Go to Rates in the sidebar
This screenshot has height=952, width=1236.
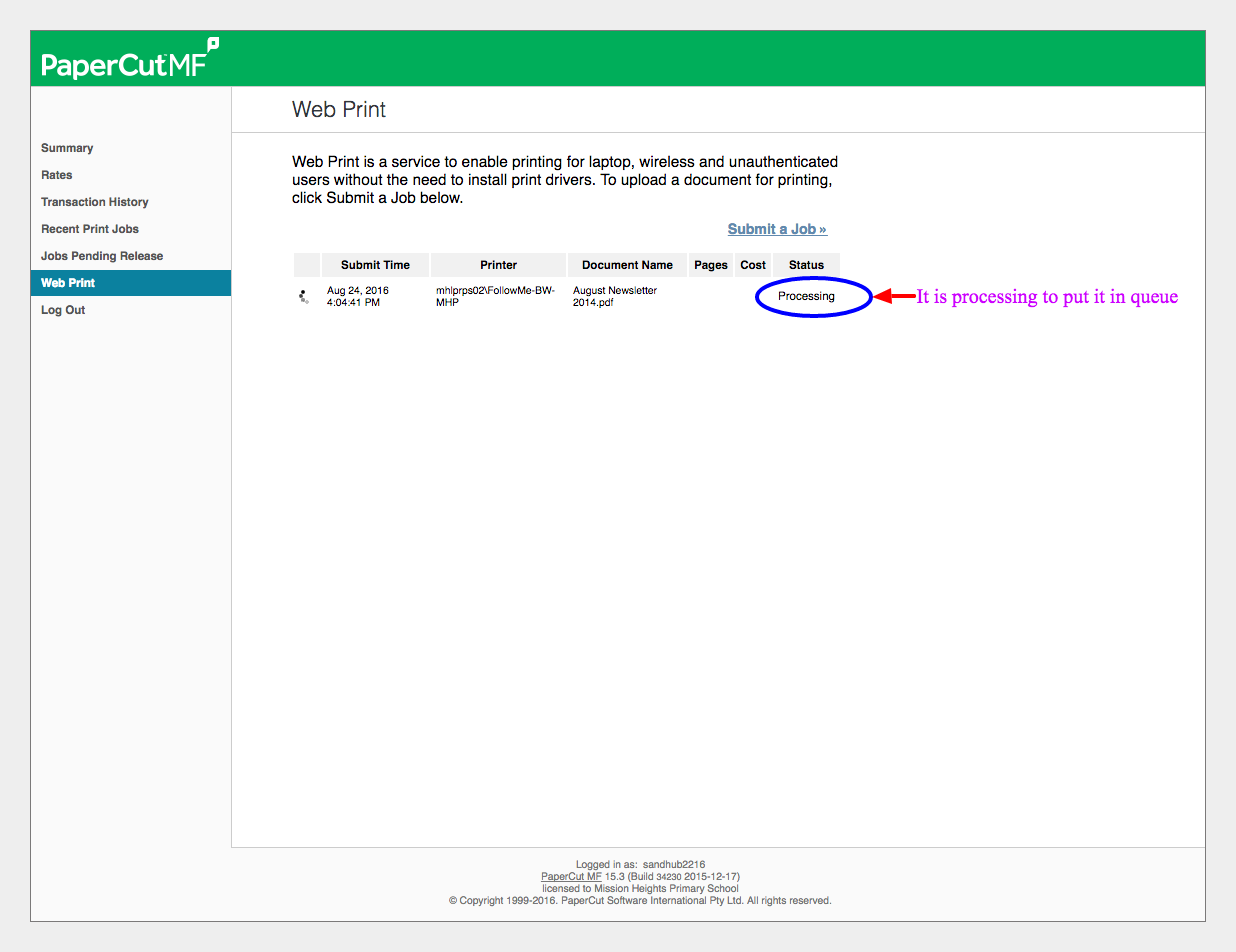pyautogui.click(x=57, y=175)
